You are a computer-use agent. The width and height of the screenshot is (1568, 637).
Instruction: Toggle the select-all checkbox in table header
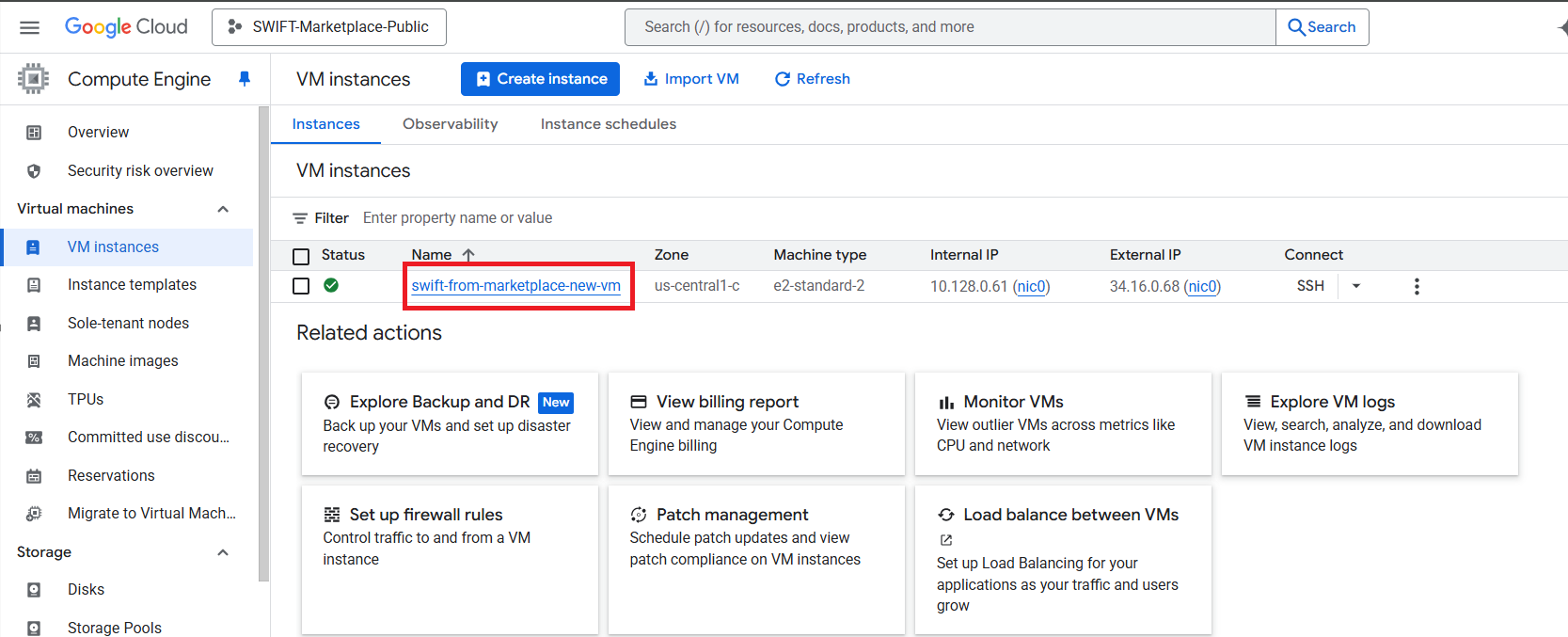click(301, 256)
